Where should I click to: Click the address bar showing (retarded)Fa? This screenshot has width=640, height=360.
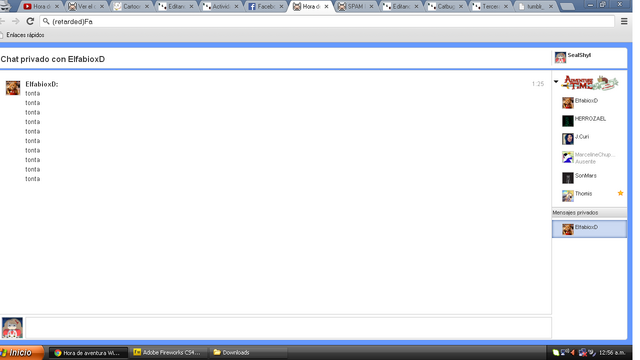point(327,21)
